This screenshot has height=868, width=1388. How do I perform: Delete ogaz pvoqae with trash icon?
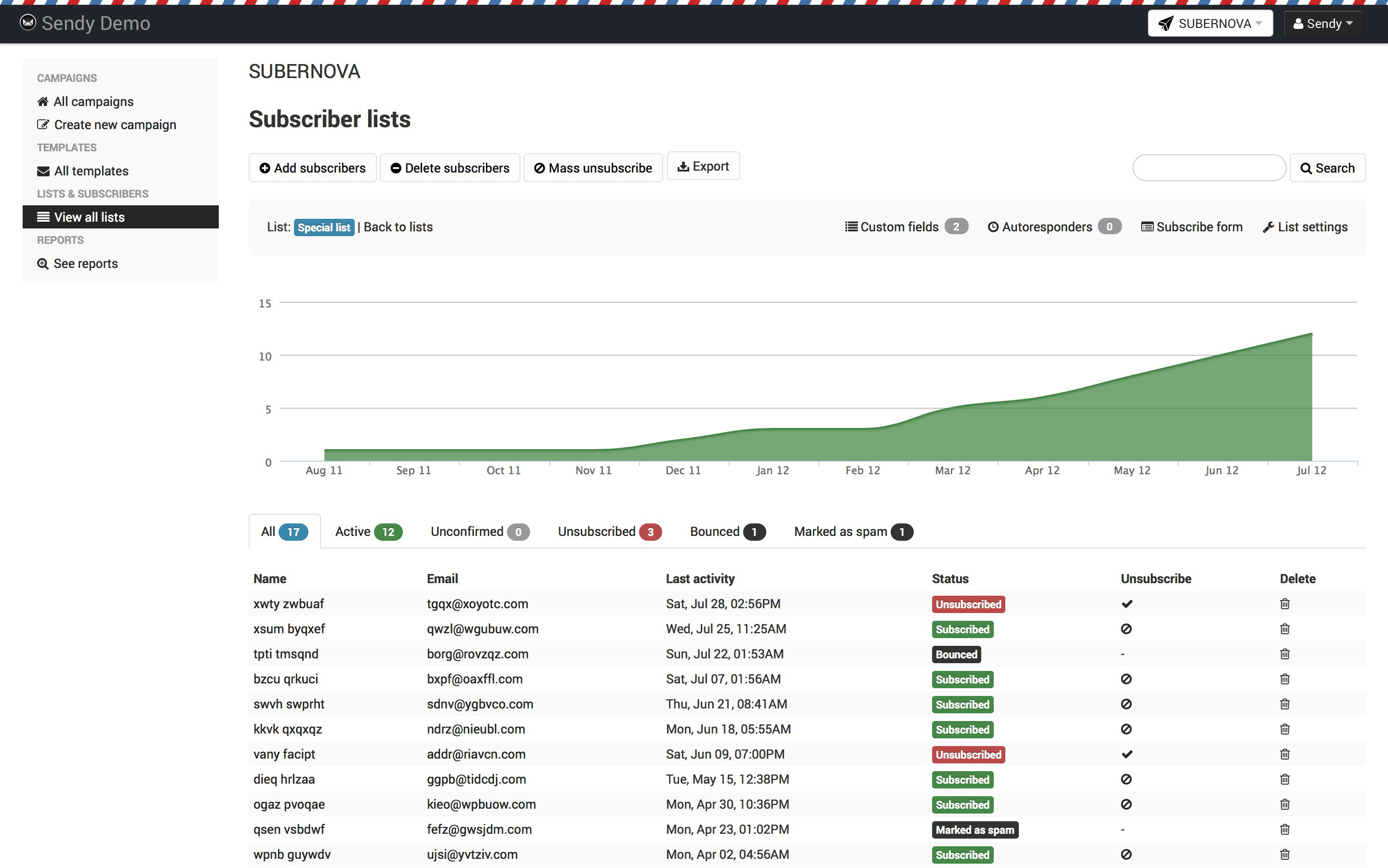click(x=1285, y=804)
